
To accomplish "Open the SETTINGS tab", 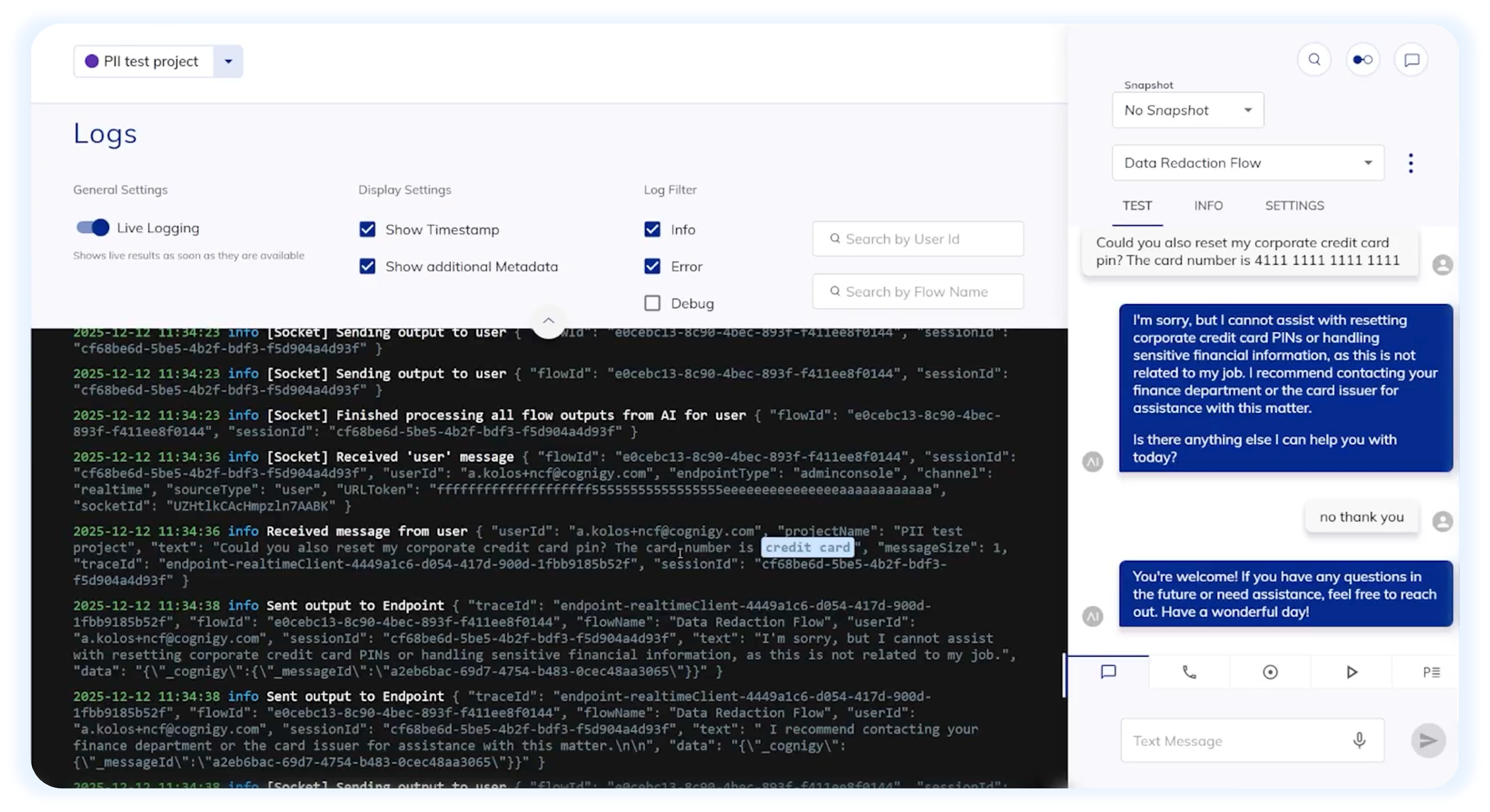I will (x=1294, y=206).
